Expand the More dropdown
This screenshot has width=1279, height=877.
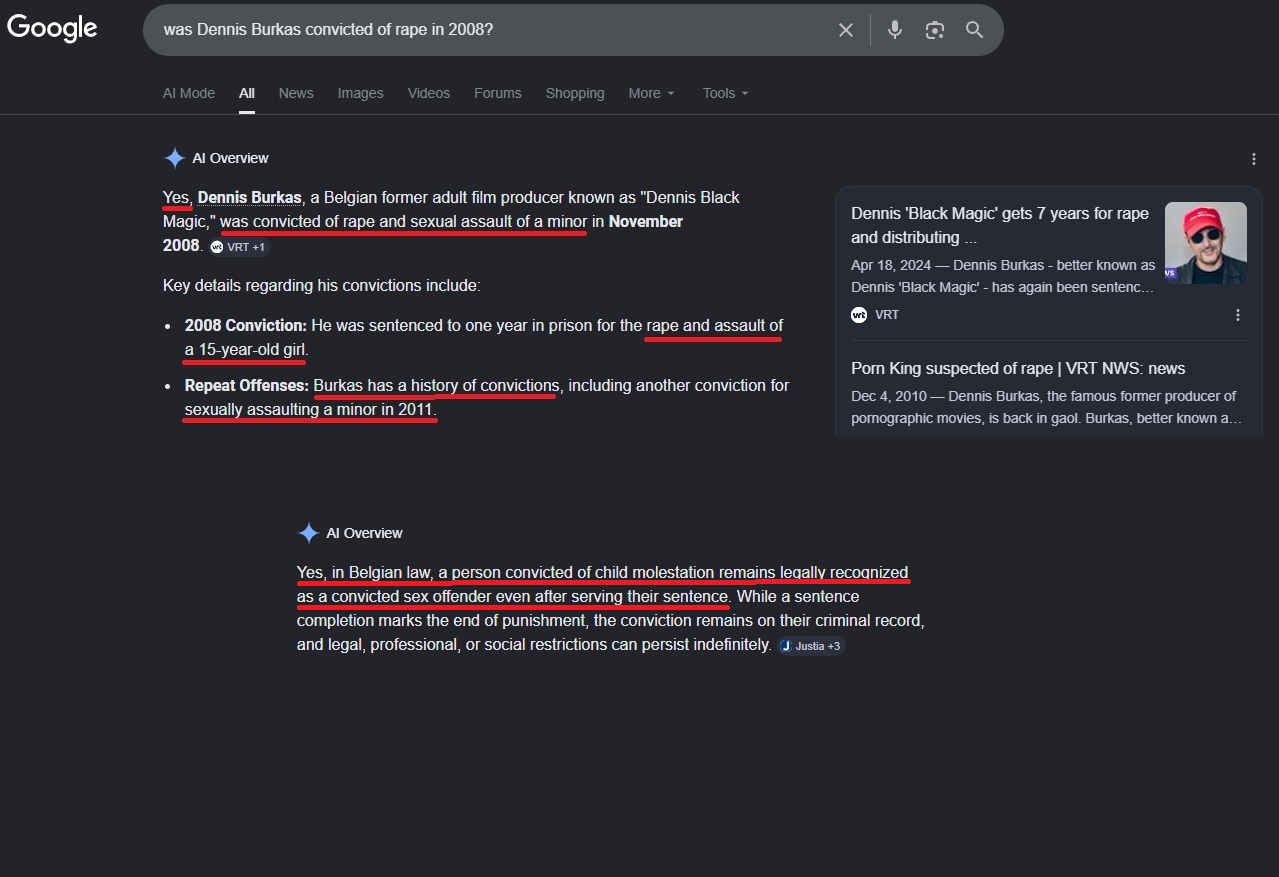pos(651,93)
